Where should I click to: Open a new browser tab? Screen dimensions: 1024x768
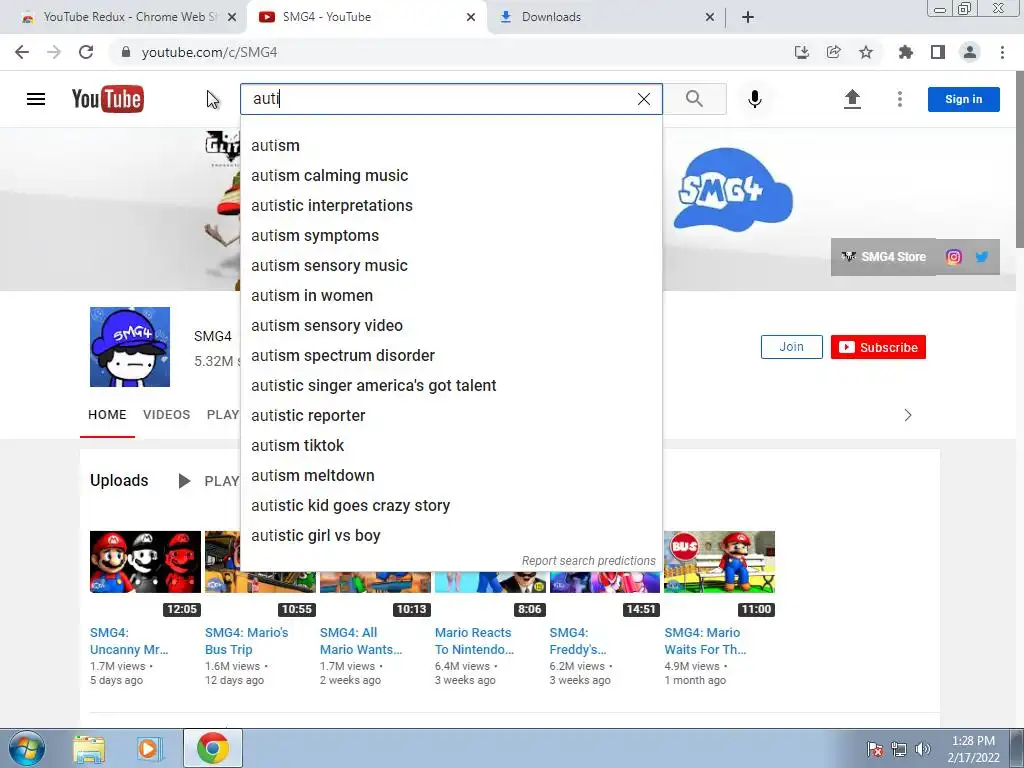(x=748, y=17)
